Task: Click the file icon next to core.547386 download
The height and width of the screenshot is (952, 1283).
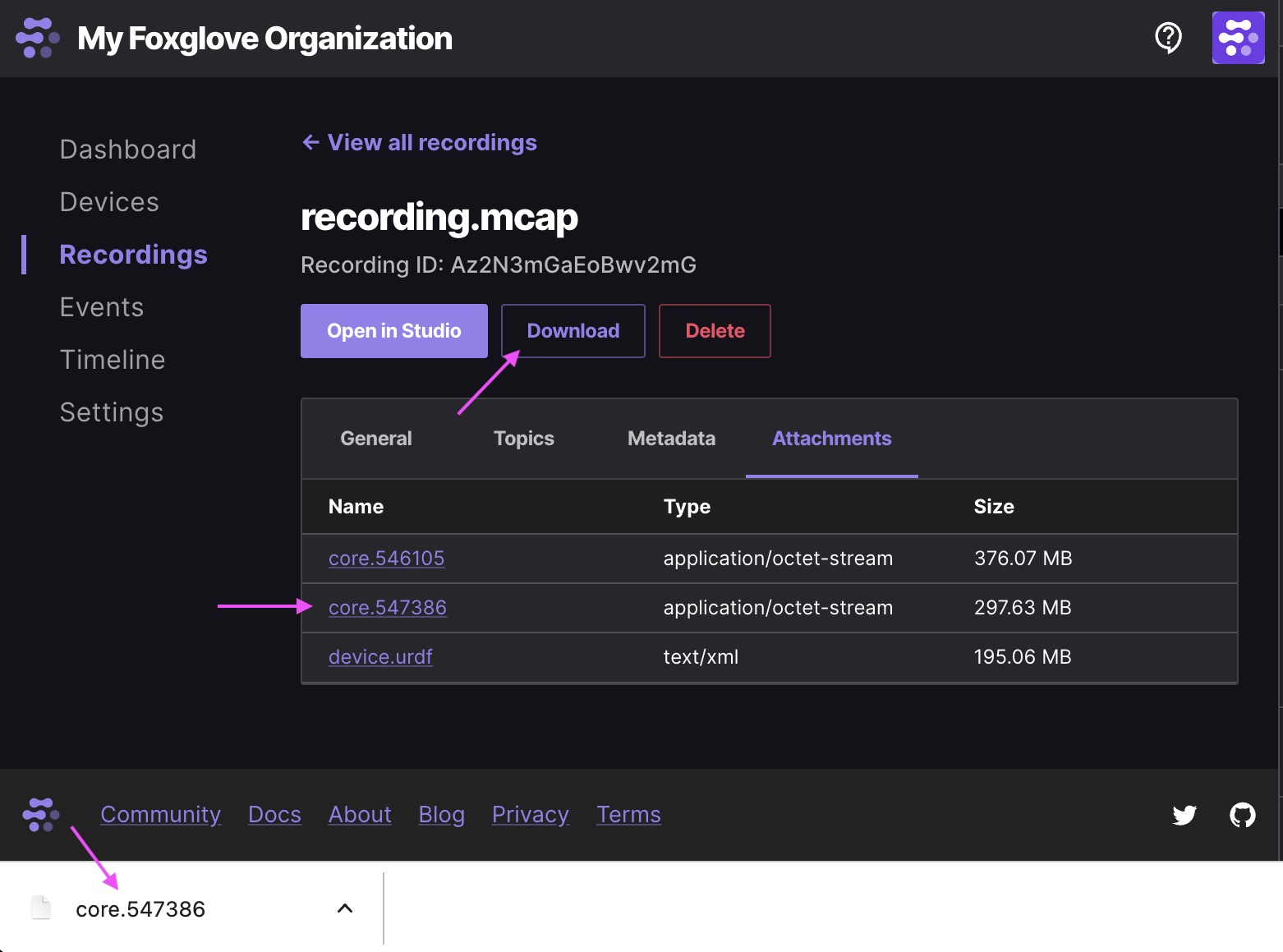Action: [x=40, y=908]
